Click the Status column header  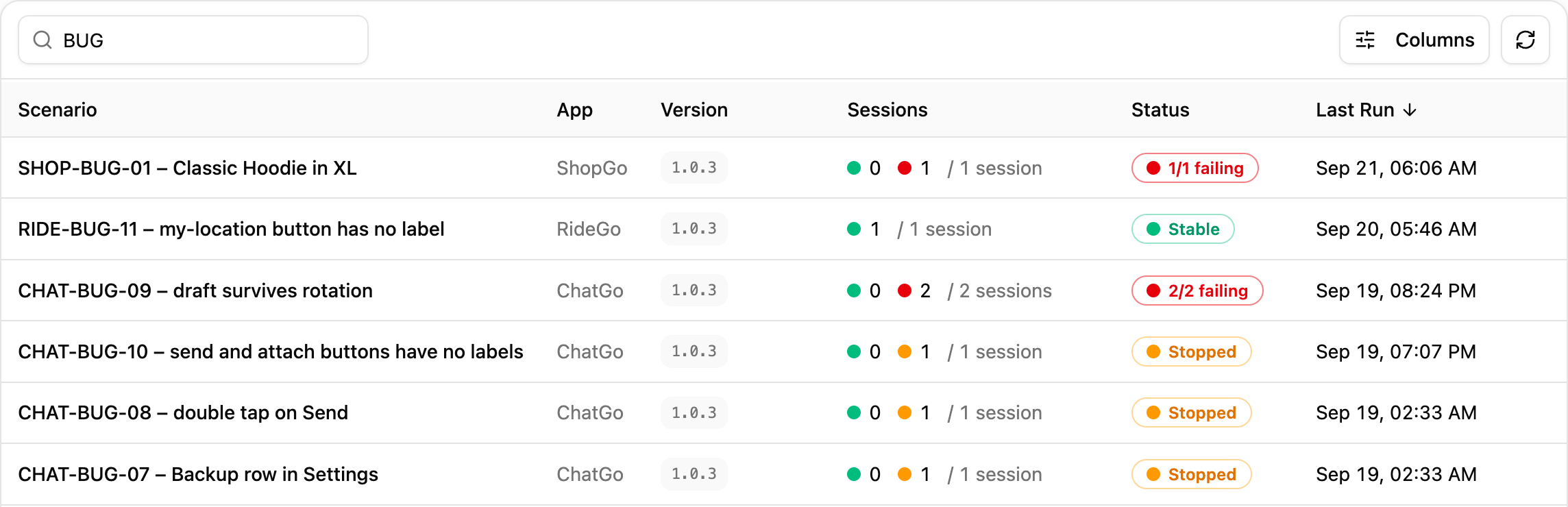click(1160, 110)
